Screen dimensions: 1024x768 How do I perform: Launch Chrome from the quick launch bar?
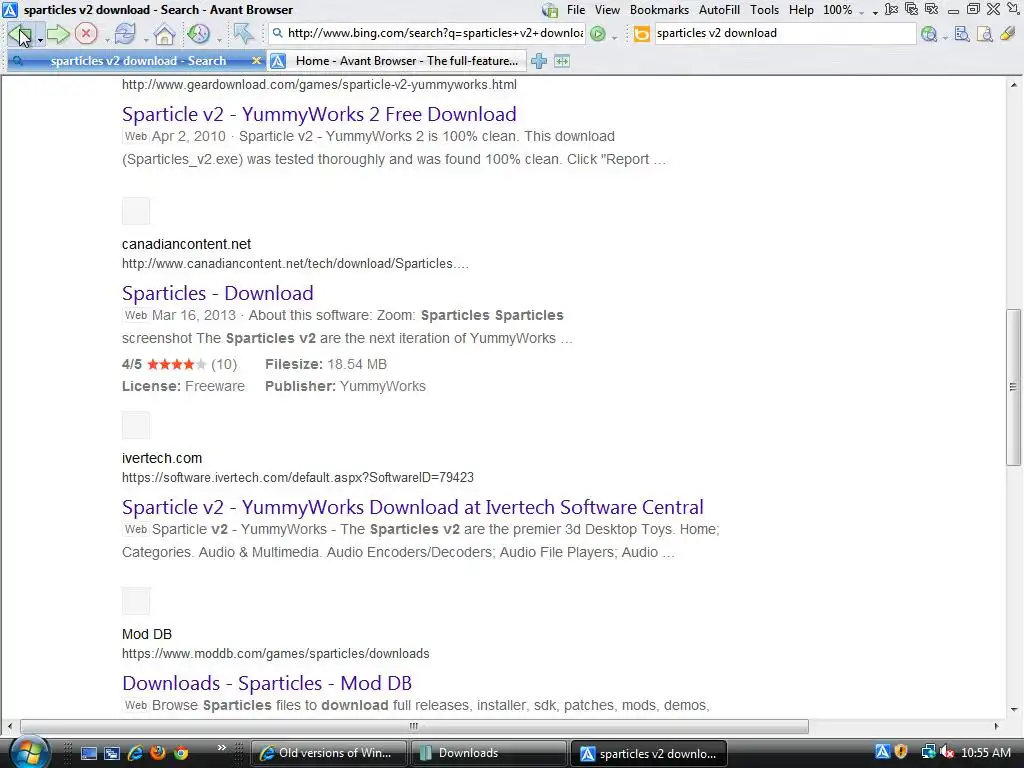180,752
